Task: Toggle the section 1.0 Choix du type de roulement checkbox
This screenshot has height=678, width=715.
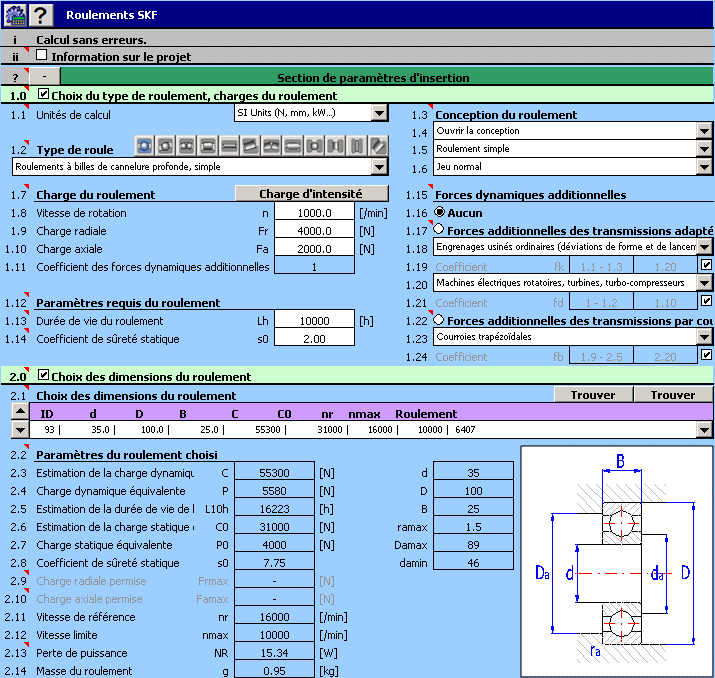Action: (43, 94)
